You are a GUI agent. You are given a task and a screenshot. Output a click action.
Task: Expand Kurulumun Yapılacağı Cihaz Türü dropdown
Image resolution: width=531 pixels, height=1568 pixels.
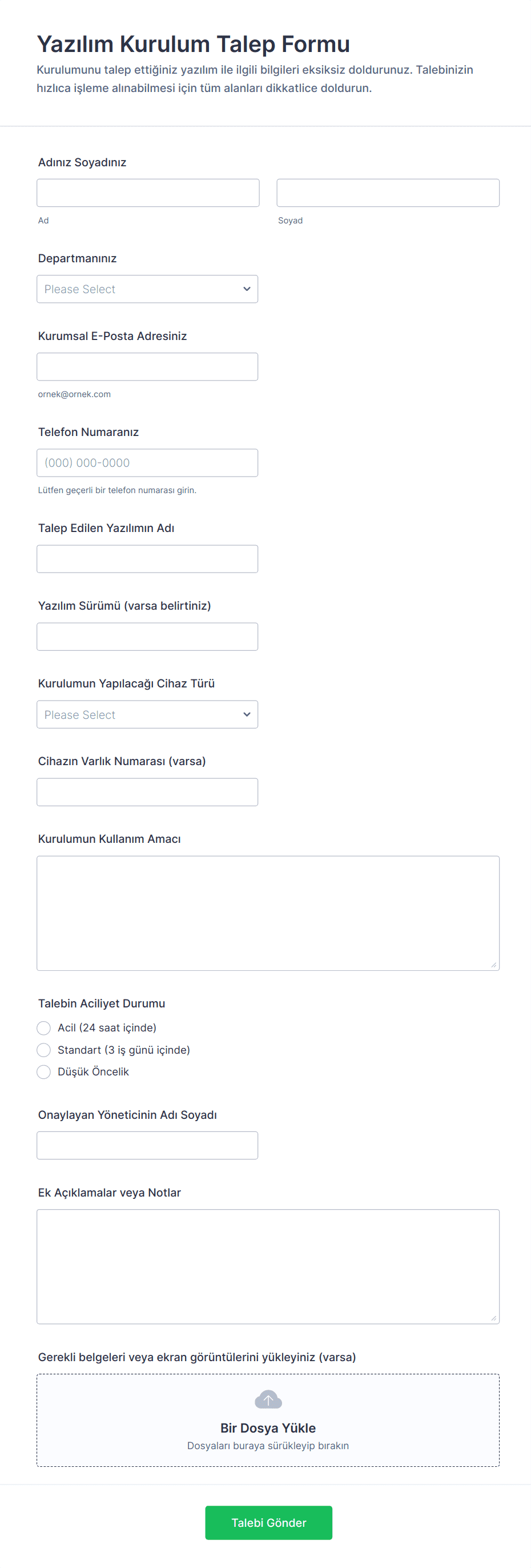click(x=147, y=715)
